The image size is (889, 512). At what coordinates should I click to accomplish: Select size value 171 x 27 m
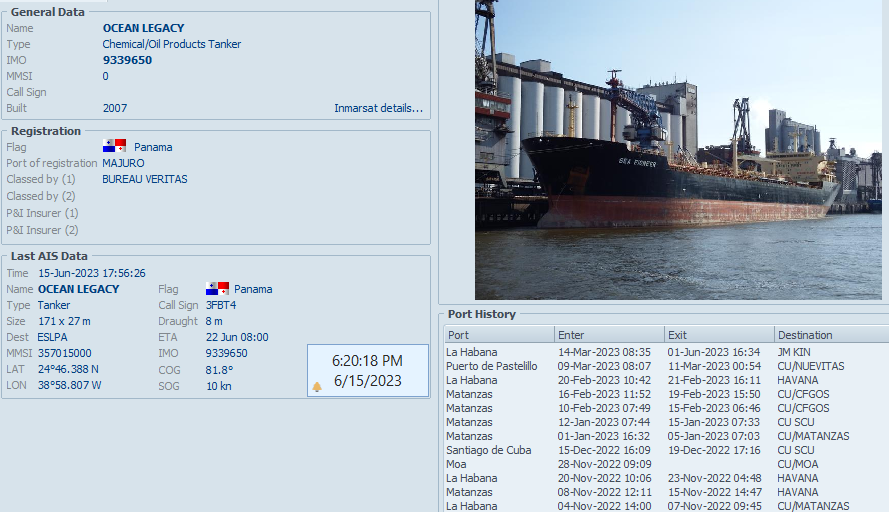[64, 321]
